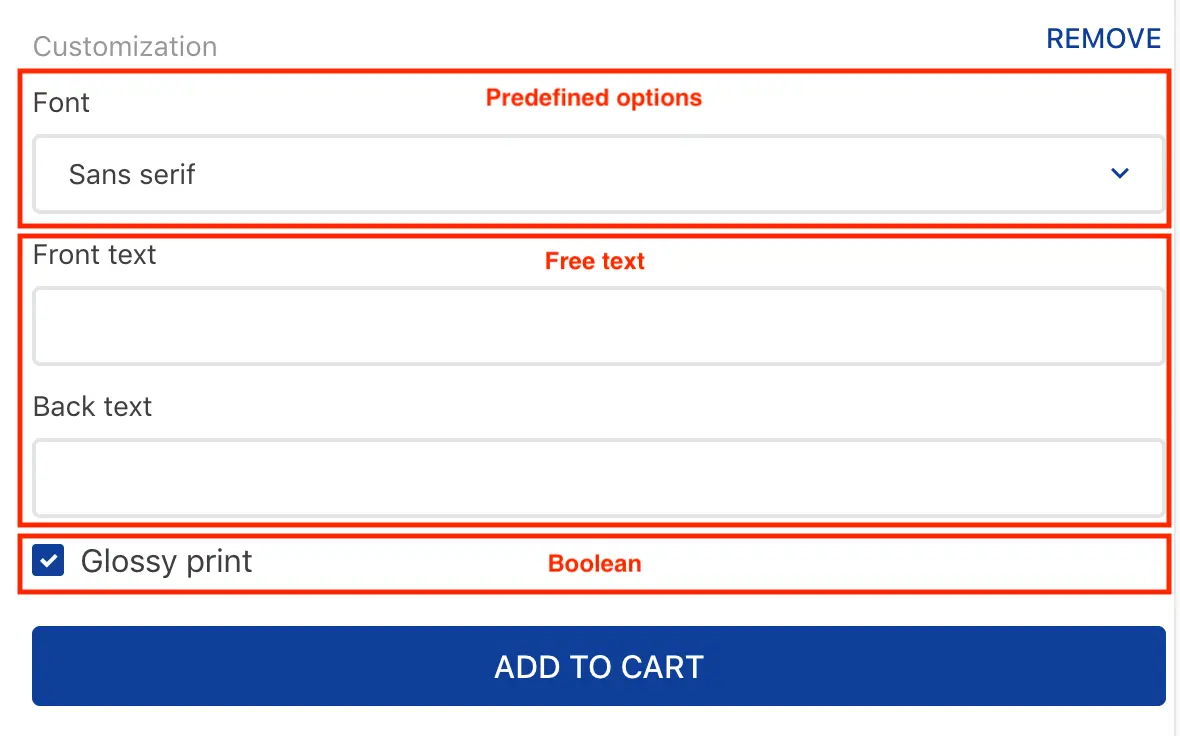Click the Front text field label

[94, 255]
